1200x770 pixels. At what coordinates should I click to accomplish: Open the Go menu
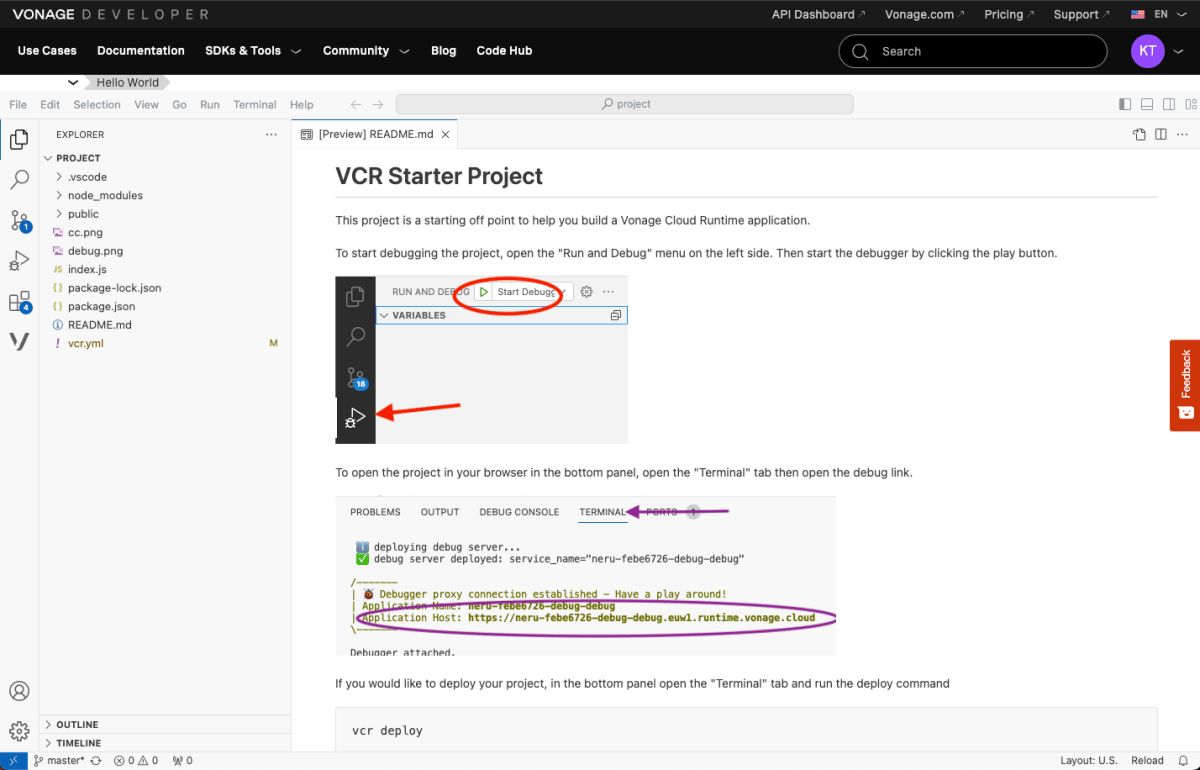point(179,104)
